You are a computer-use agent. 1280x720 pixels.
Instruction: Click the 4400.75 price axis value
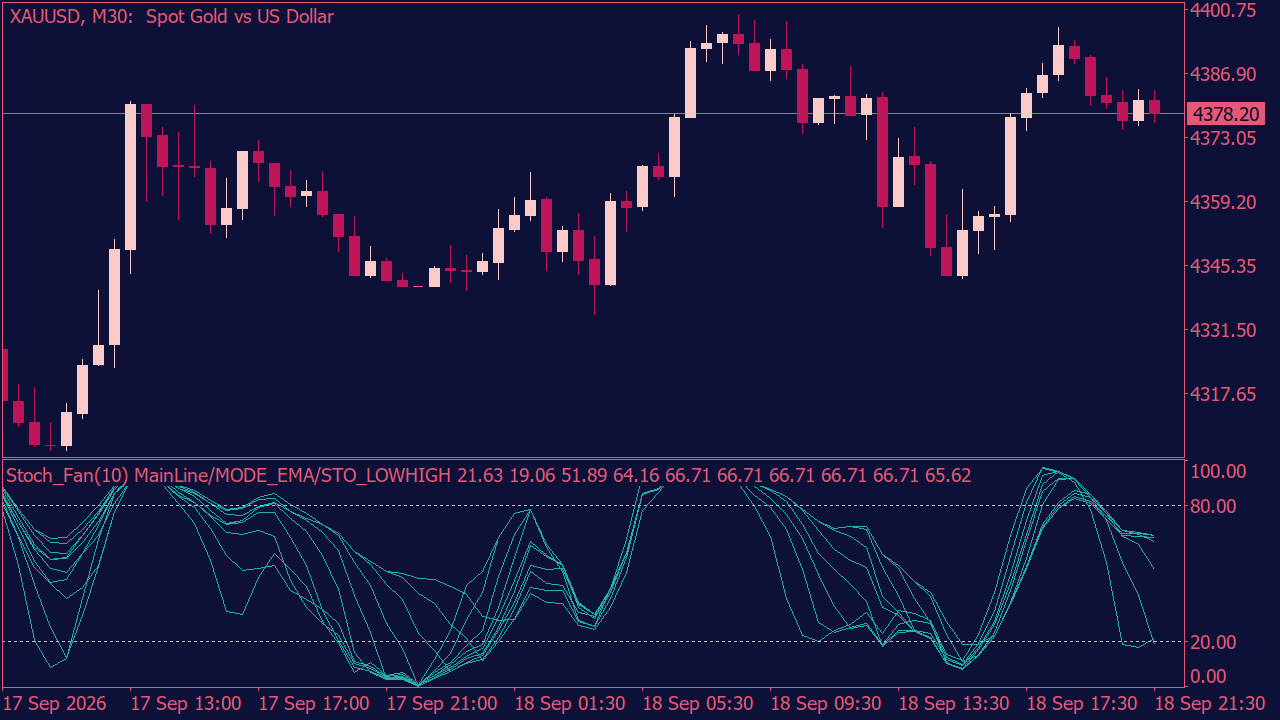[x=1225, y=10]
